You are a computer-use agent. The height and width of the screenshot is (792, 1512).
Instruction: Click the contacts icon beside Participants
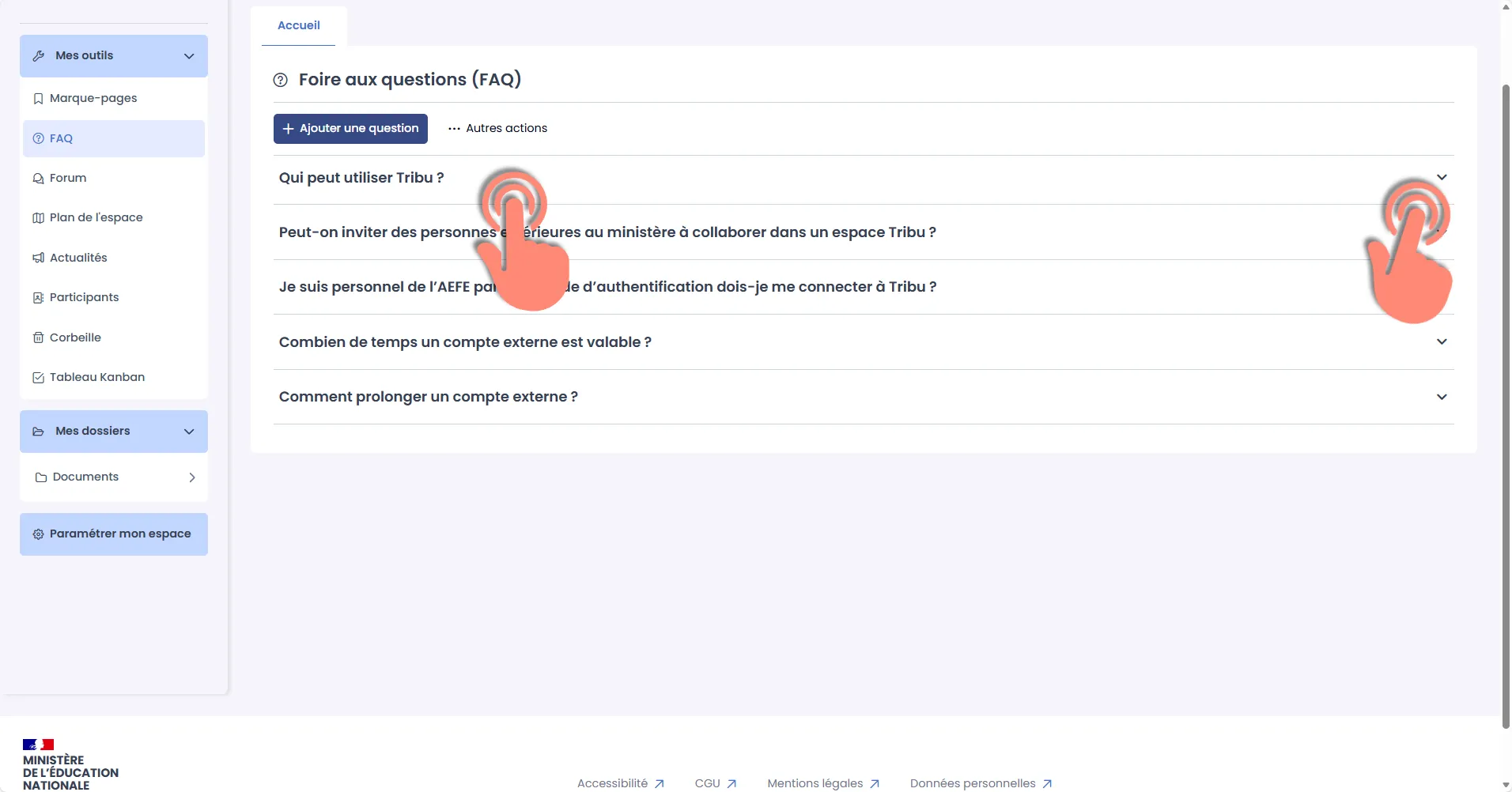38,298
